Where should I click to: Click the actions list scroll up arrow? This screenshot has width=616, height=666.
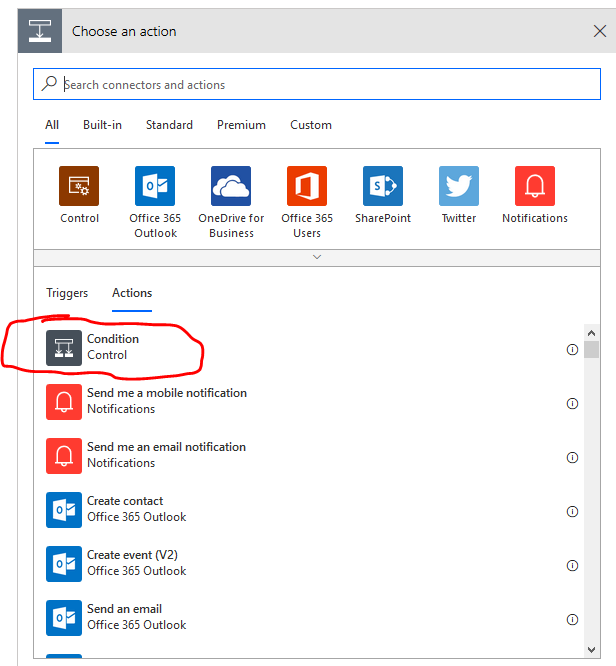(591, 333)
